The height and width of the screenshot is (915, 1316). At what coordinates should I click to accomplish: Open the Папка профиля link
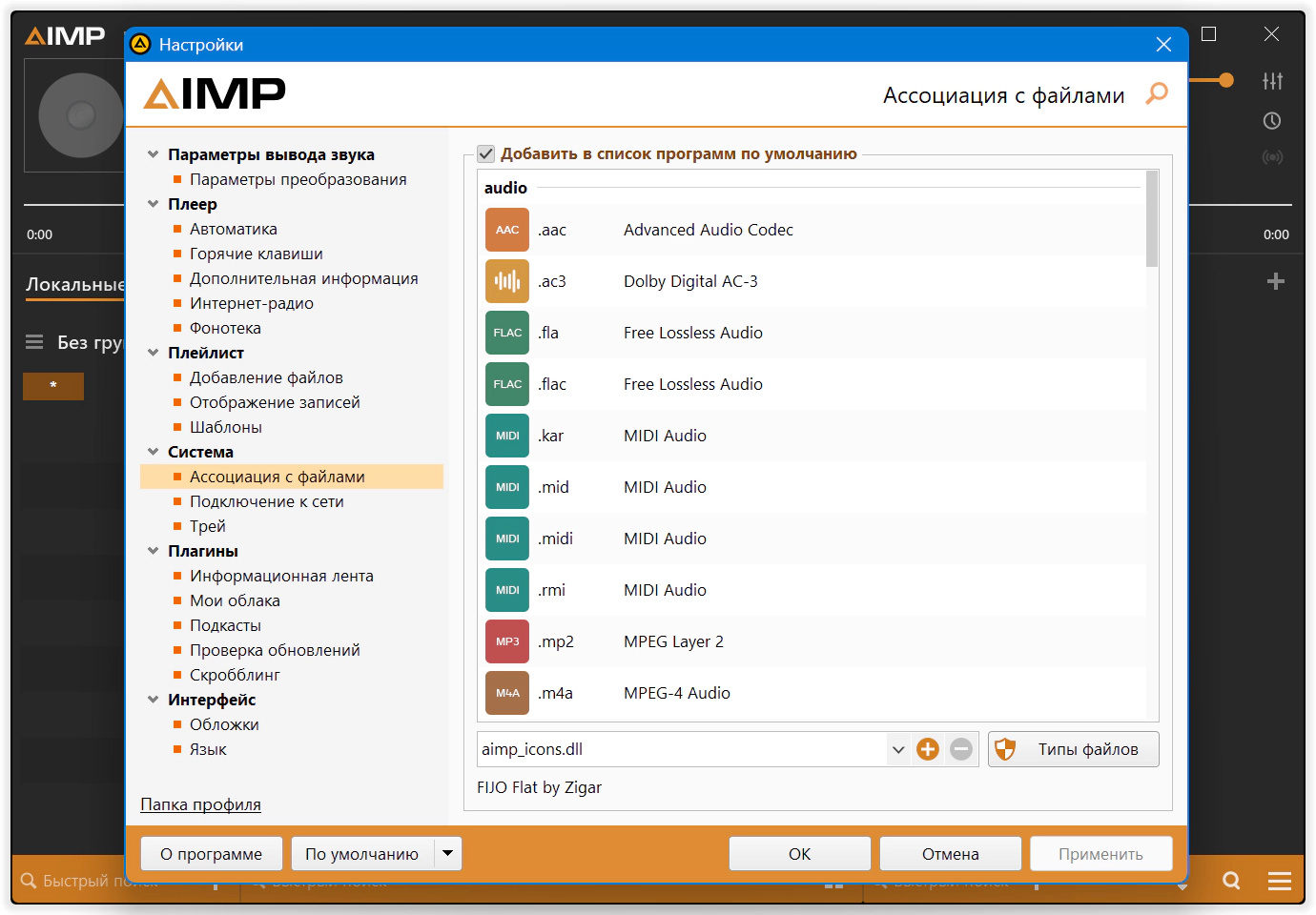click(201, 804)
